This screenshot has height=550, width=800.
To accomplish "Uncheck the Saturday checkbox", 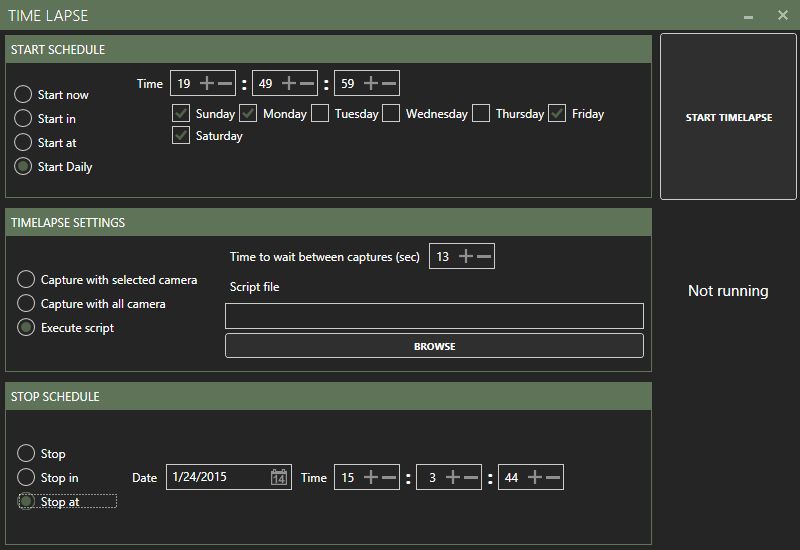I will point(181,135).
